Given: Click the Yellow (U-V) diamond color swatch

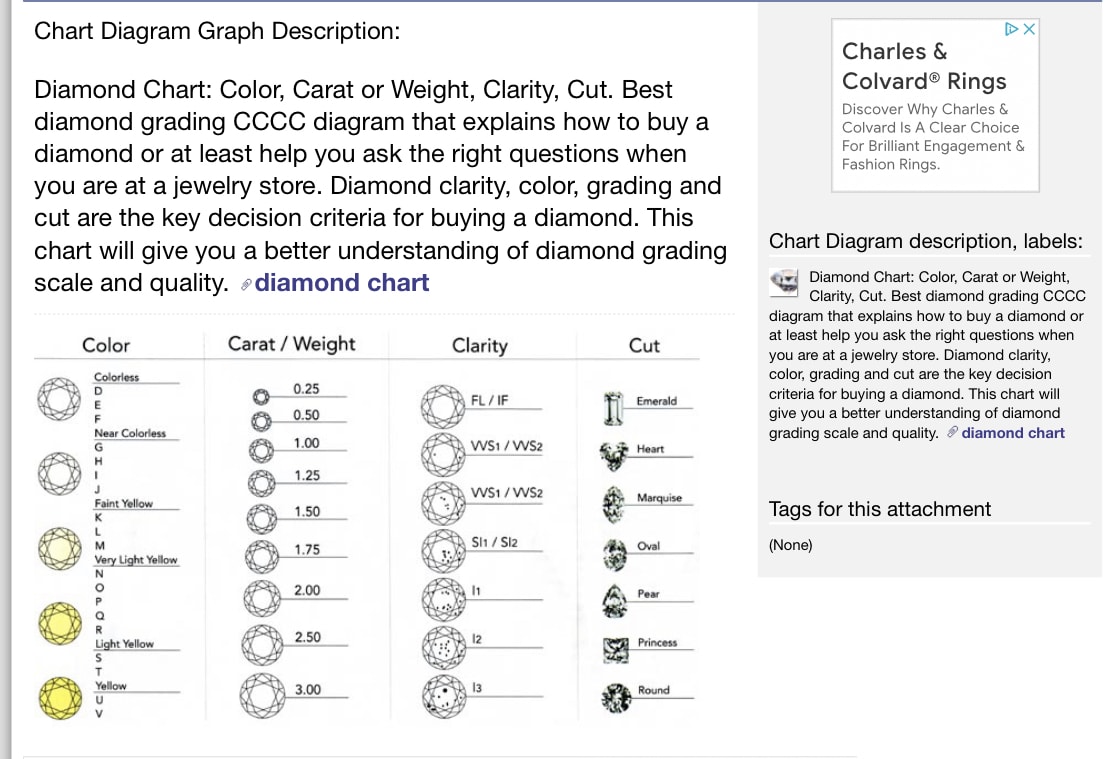Looking at the screenshot, I should [56, 697].
